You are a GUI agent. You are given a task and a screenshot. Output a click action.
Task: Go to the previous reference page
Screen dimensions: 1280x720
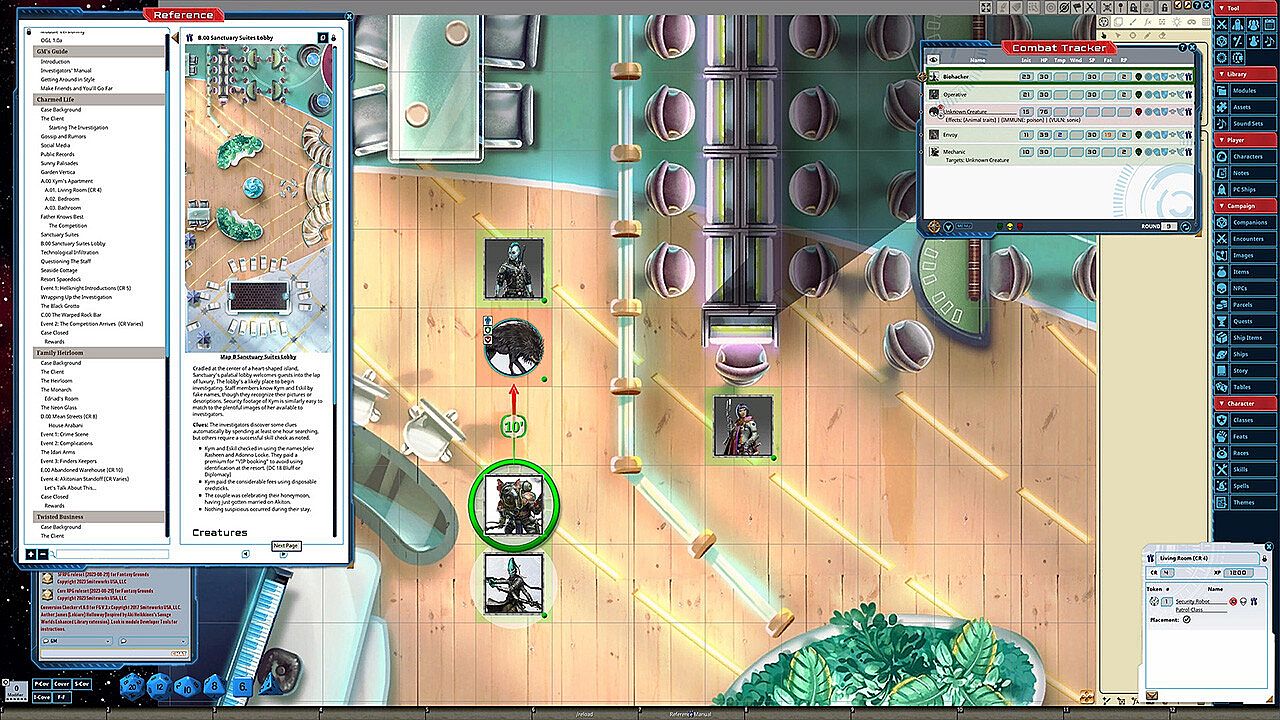(246, 554)
